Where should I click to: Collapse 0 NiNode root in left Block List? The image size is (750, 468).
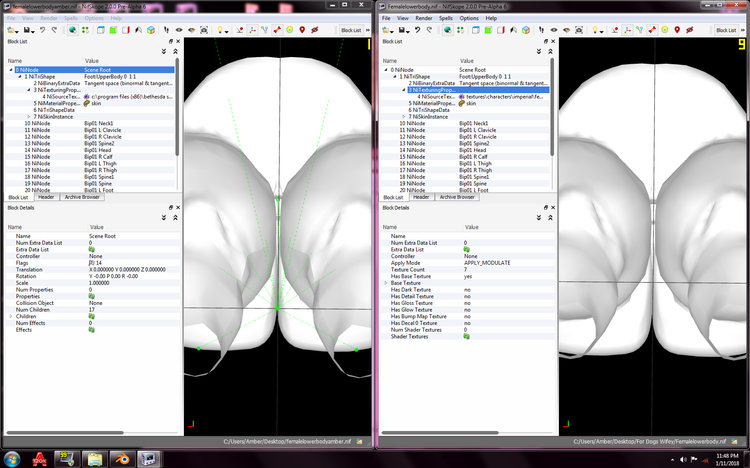pyautogui.click(x=11, y=70)
